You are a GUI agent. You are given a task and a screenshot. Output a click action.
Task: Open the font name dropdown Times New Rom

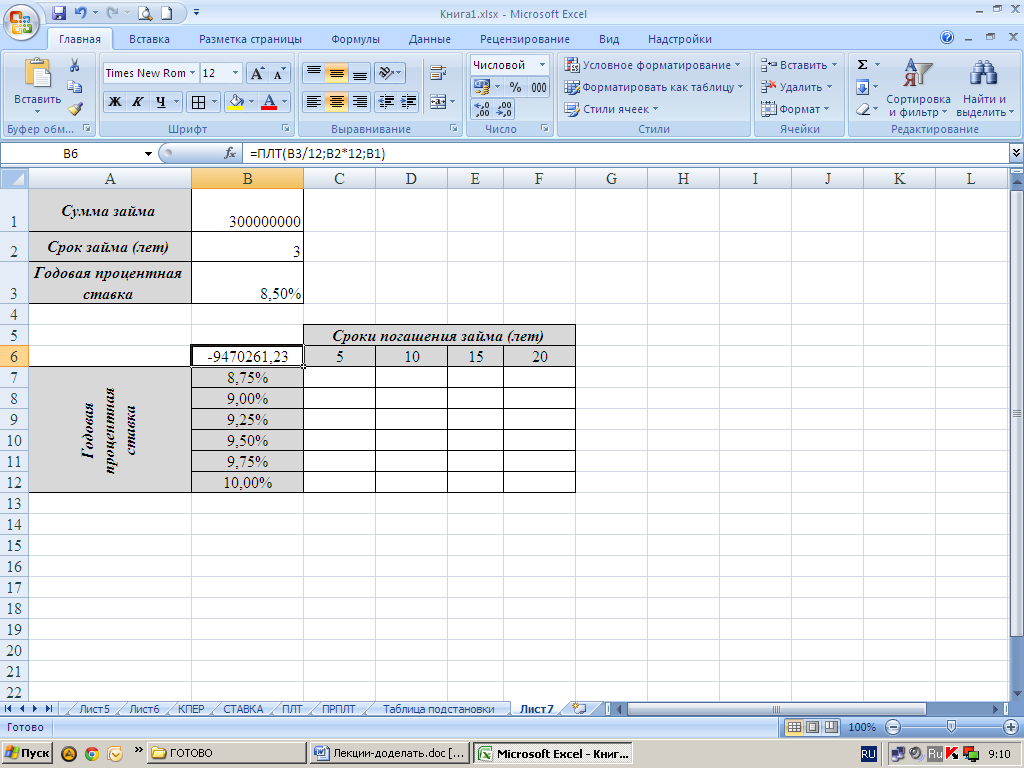pos(193,73)
